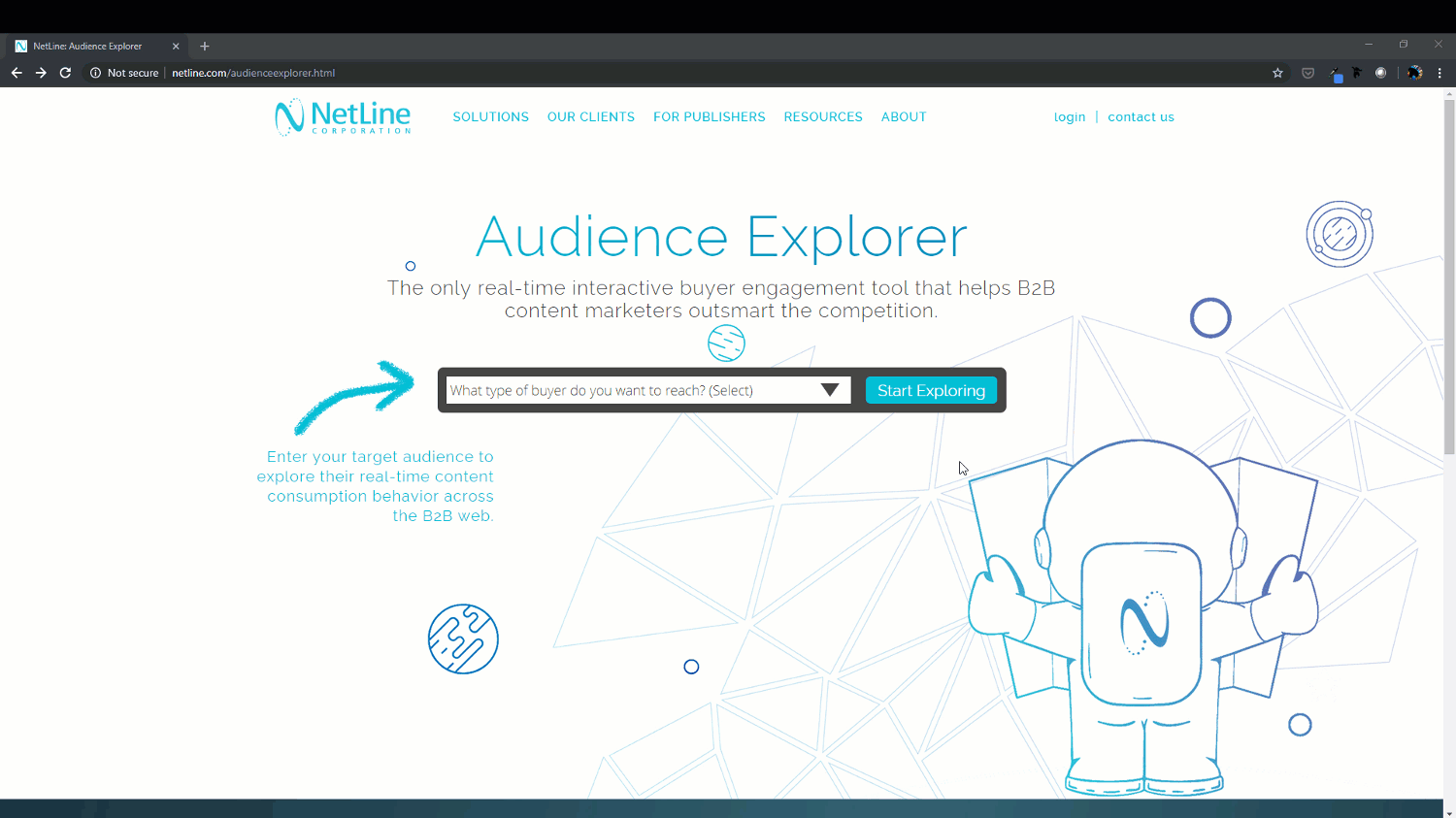Click the NetLine Corporation logo
Image resolution: width=1456 pixels, height=818 pixels.
point(343,117)
